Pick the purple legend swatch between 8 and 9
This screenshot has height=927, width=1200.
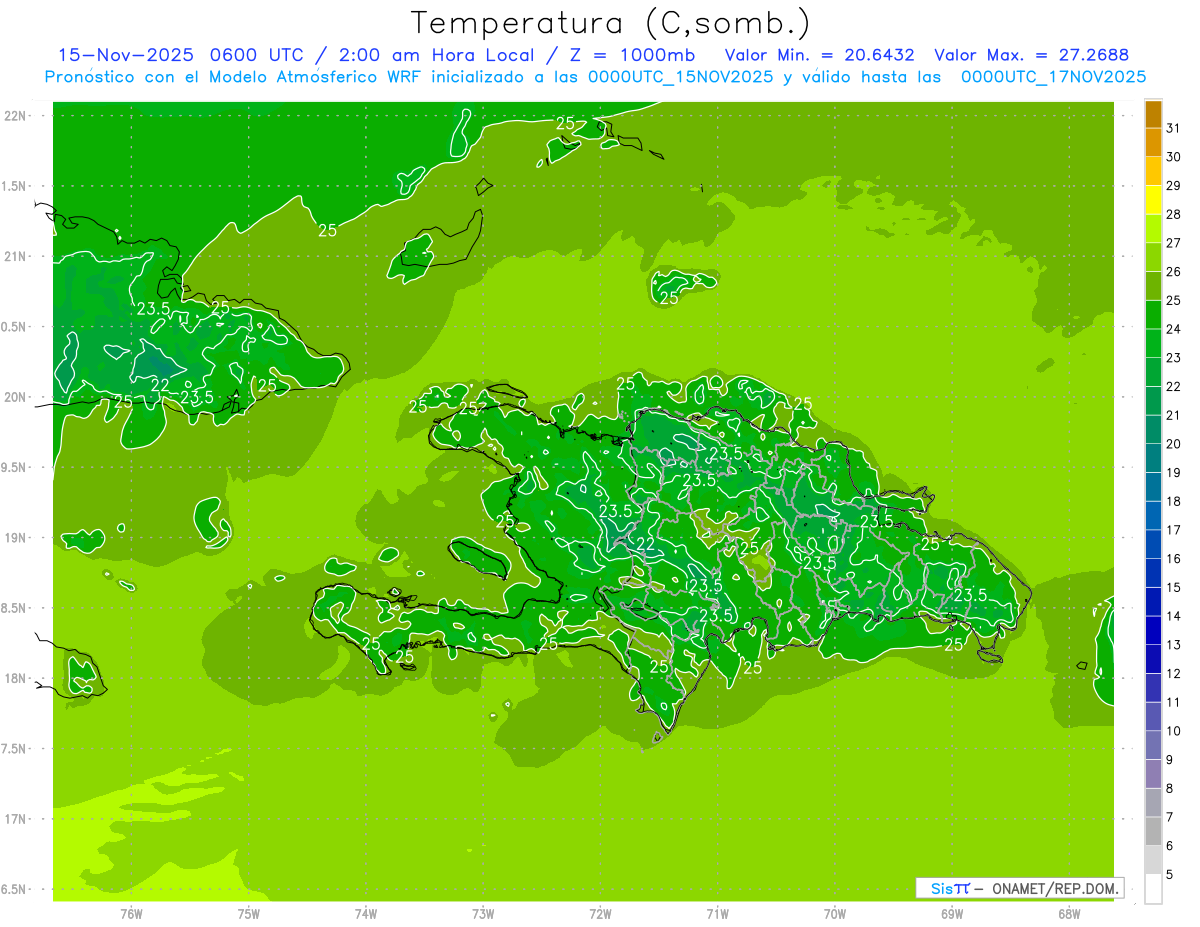click(1153, 774)
